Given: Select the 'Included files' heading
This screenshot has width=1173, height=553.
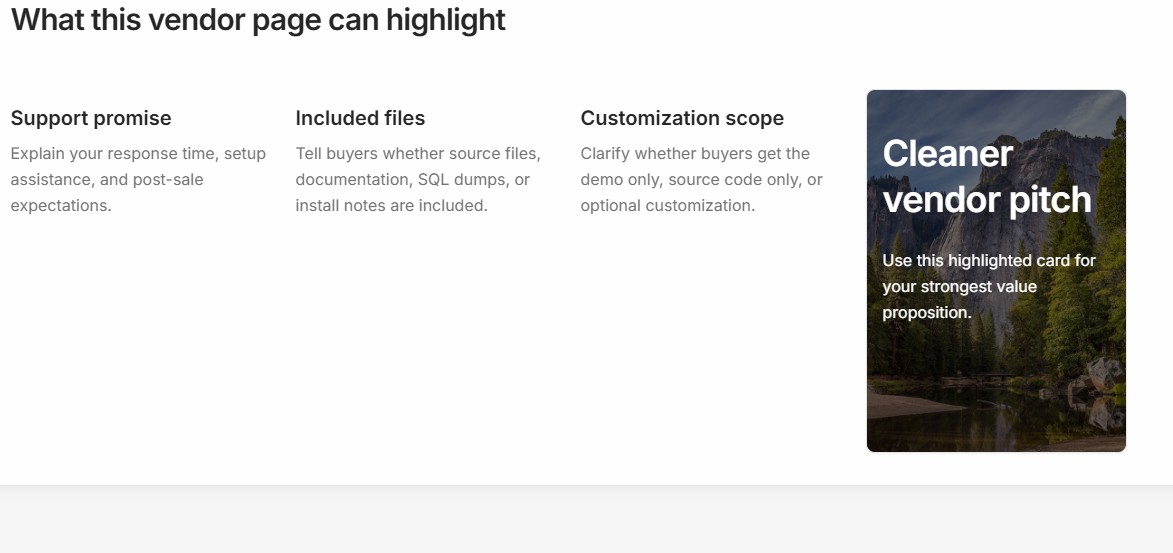Looking at the screenshot, I should [x=360, y=118].
